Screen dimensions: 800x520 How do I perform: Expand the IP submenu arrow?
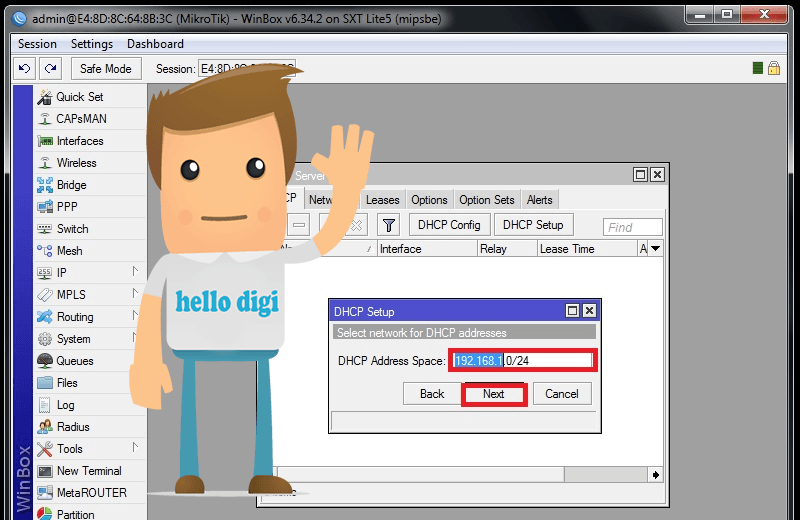[135, 271]
